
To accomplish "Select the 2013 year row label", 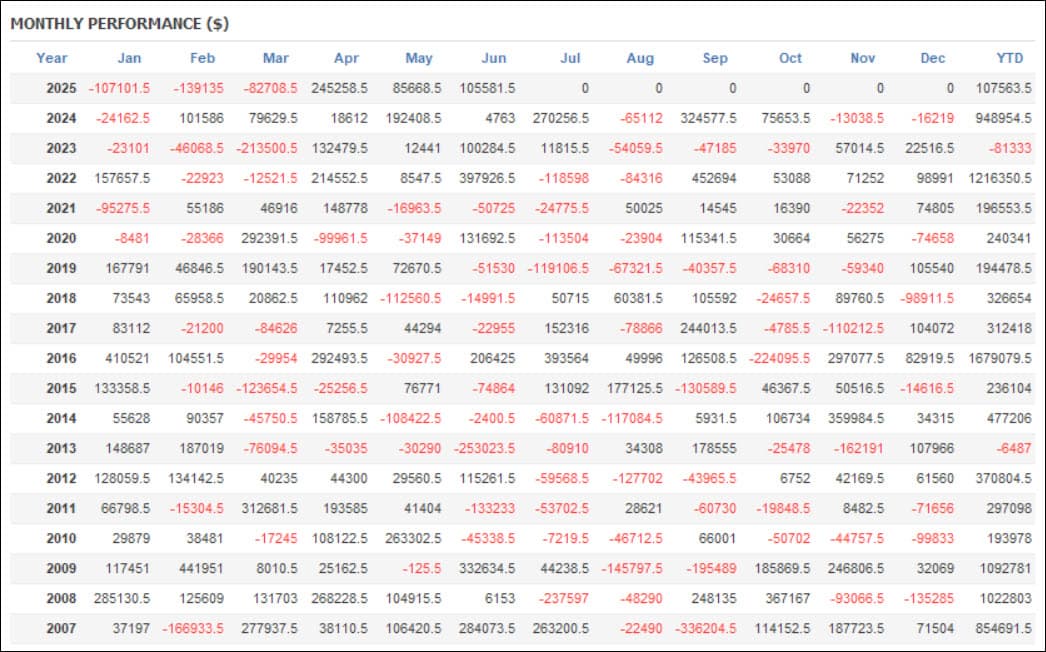I will click(61, 448).
